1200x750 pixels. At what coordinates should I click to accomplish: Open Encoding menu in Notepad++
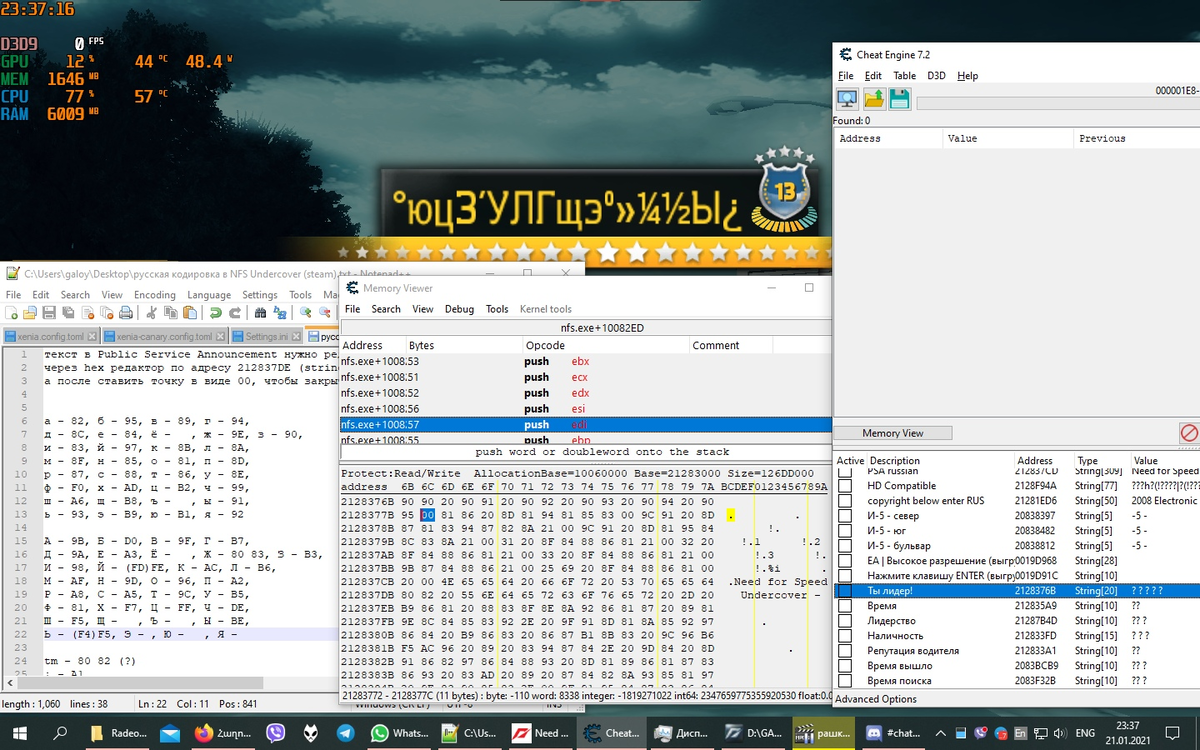pos(155,295)
